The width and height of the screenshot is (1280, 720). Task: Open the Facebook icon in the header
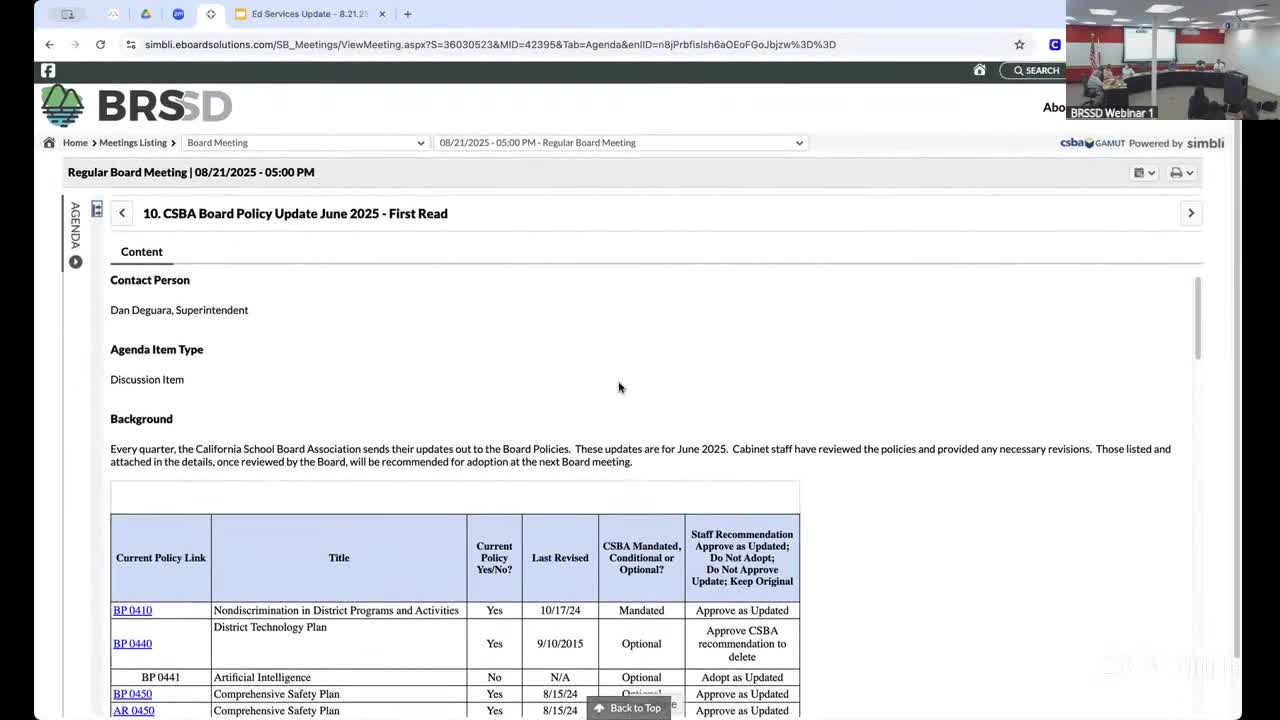pos(48,70)
